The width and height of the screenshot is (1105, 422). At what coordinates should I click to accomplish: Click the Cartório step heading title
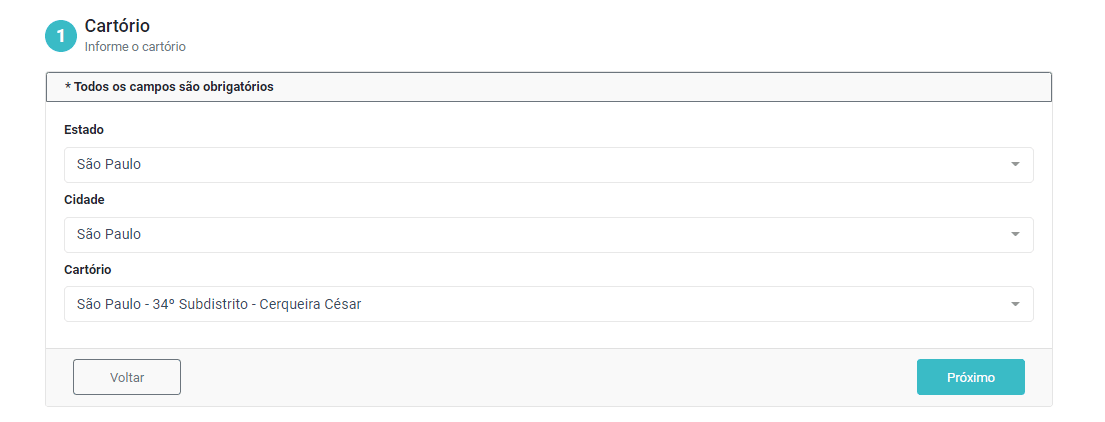(117, 26)
